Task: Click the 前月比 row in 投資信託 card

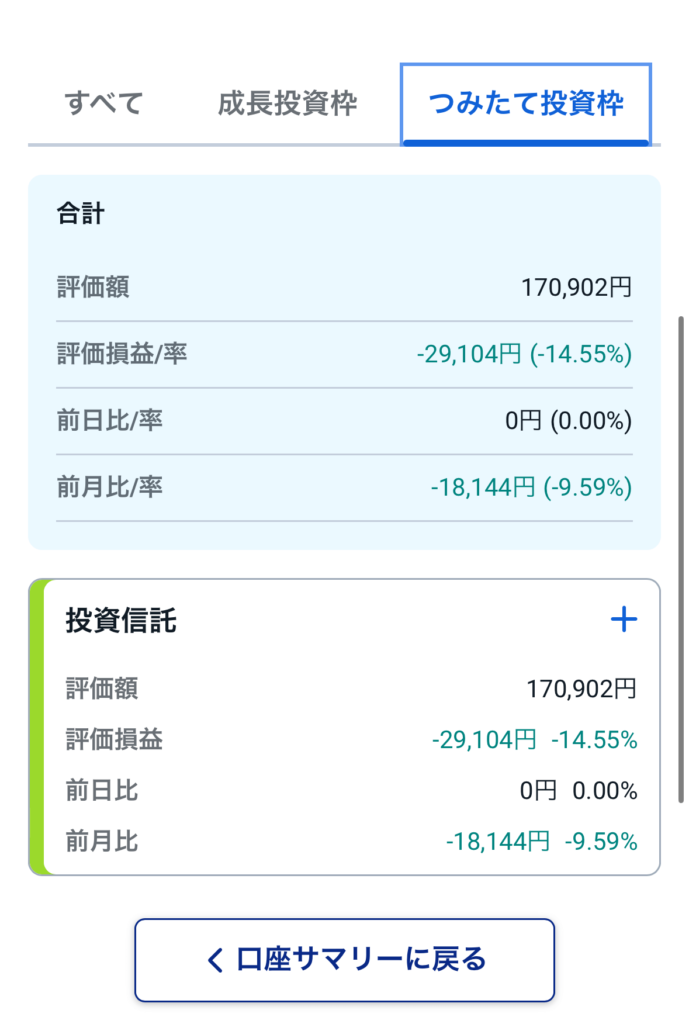Action: 351,841
